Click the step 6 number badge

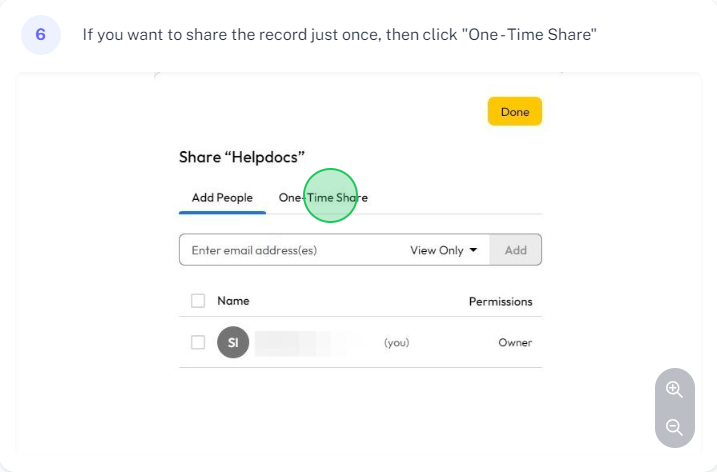point(41,35)
